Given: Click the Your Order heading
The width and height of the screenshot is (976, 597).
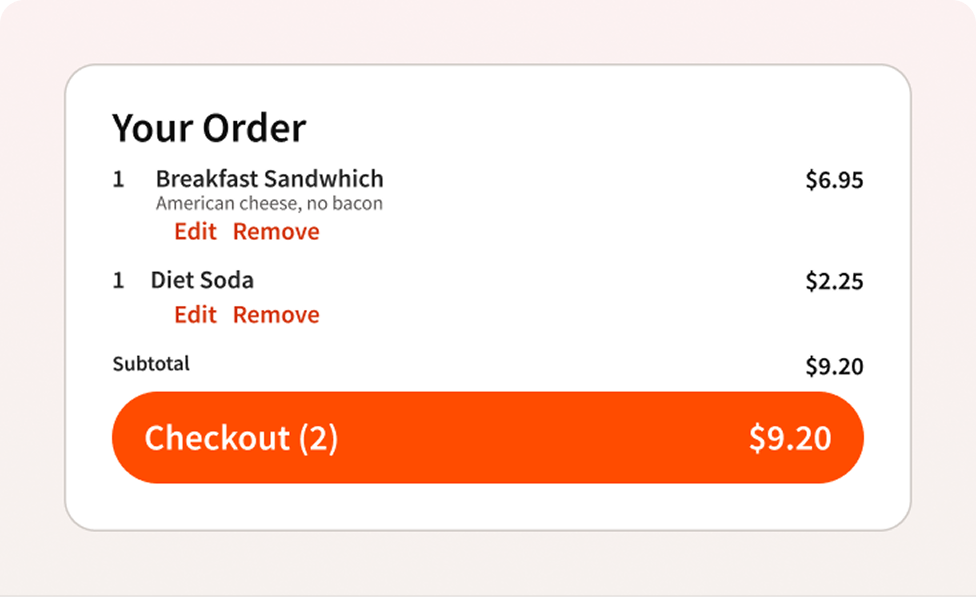Looking at the screenshot, I should point(209,128).
